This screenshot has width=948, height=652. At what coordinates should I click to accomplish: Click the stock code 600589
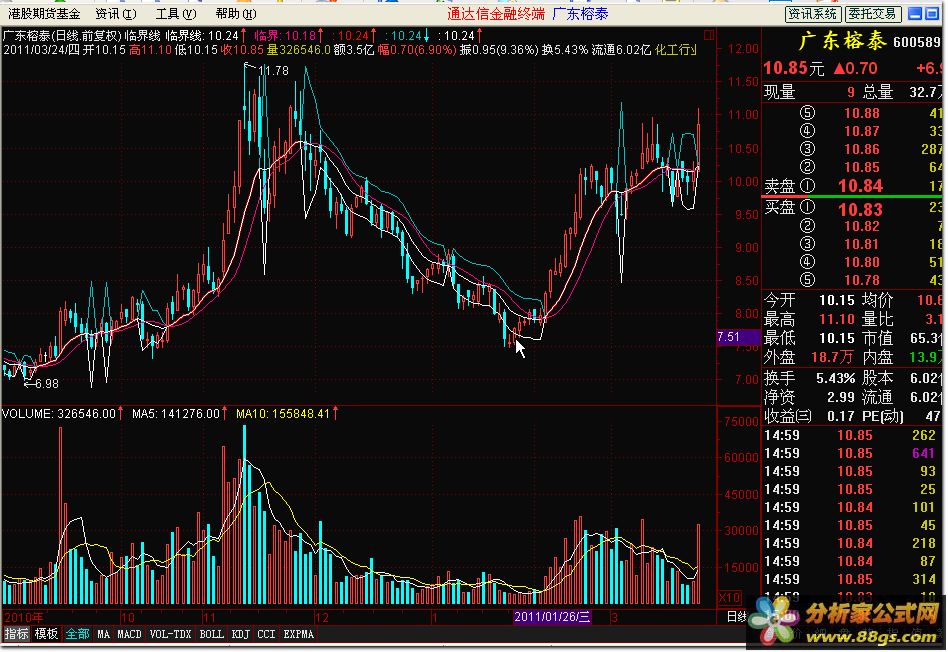[x=916, y=42]
